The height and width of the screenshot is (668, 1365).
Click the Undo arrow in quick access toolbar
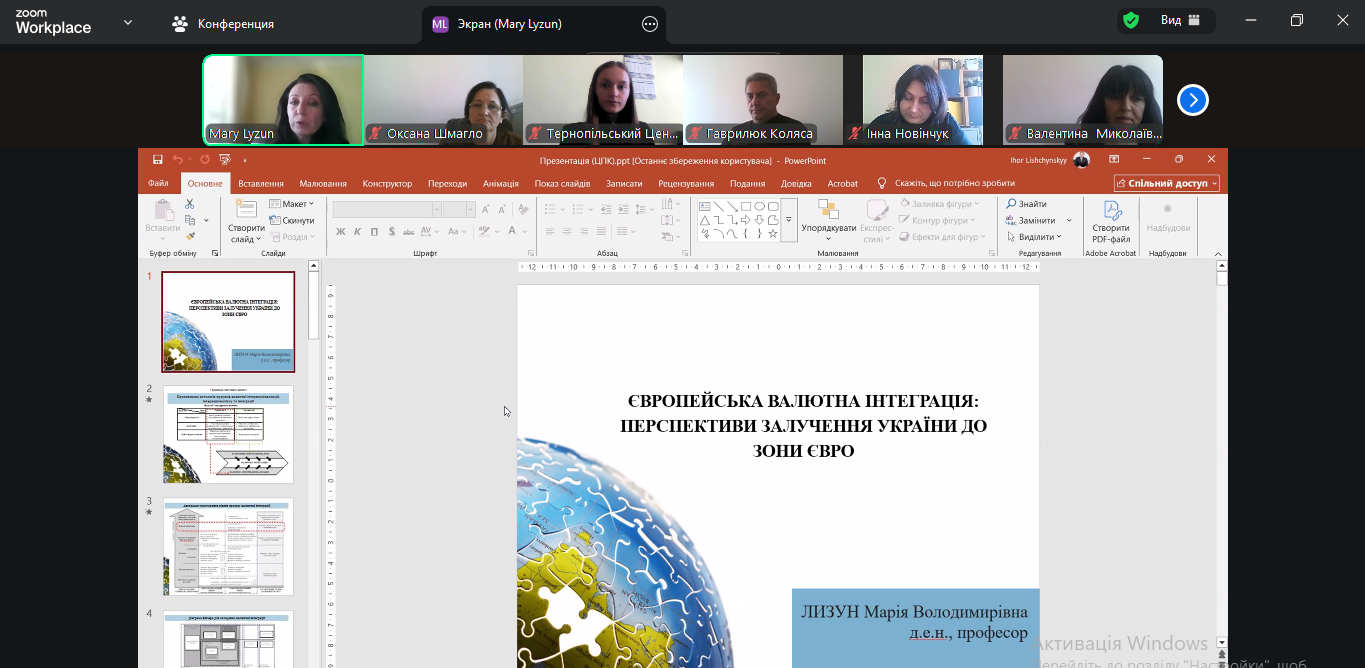point(177,160)
